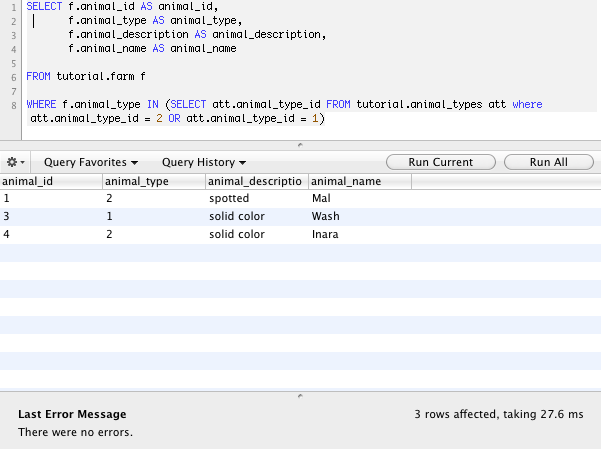
Task: Click the animal_name column header
Action: point(360,181)
